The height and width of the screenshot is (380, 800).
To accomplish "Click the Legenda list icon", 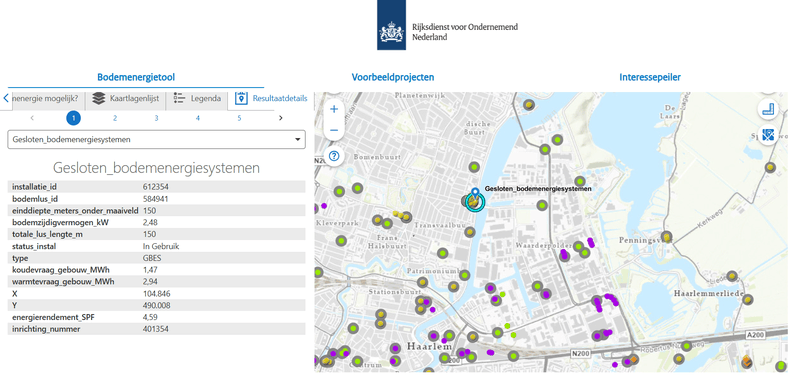I will [179, 98].
